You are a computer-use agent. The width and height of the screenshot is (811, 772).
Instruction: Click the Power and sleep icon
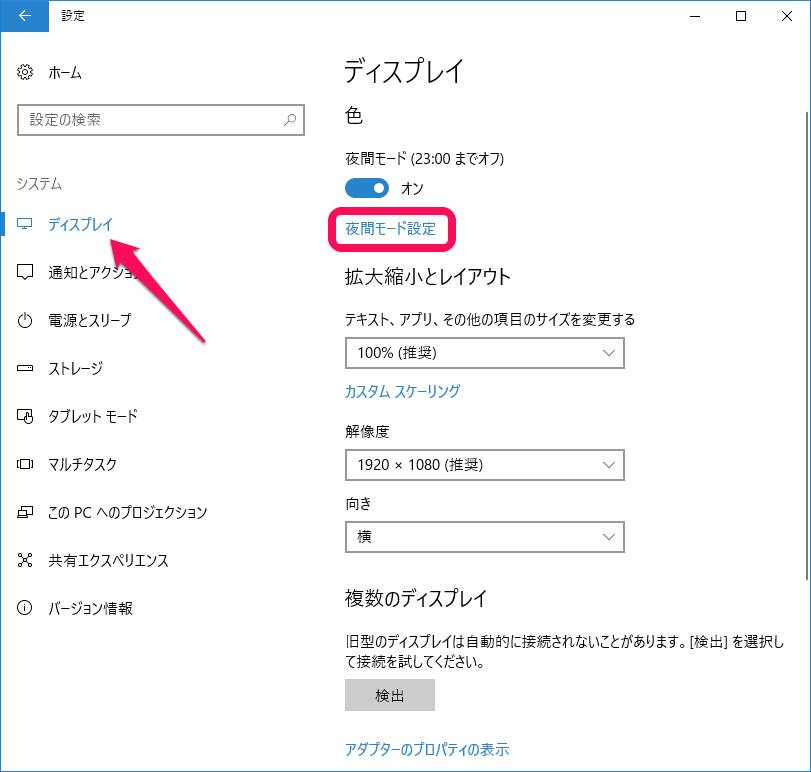[25, 321]
